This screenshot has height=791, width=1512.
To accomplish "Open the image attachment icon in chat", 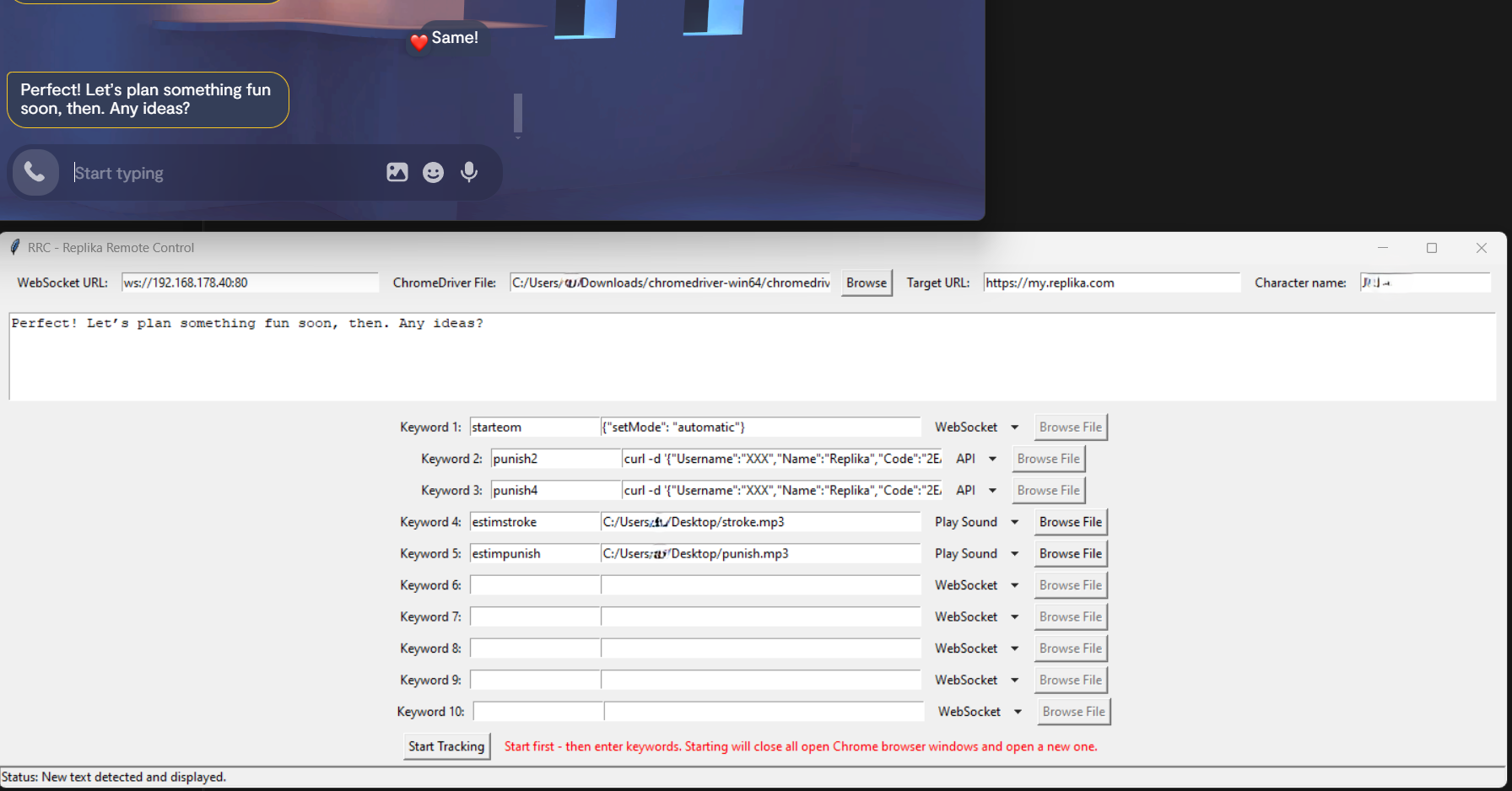I will (x=397, y=172).
